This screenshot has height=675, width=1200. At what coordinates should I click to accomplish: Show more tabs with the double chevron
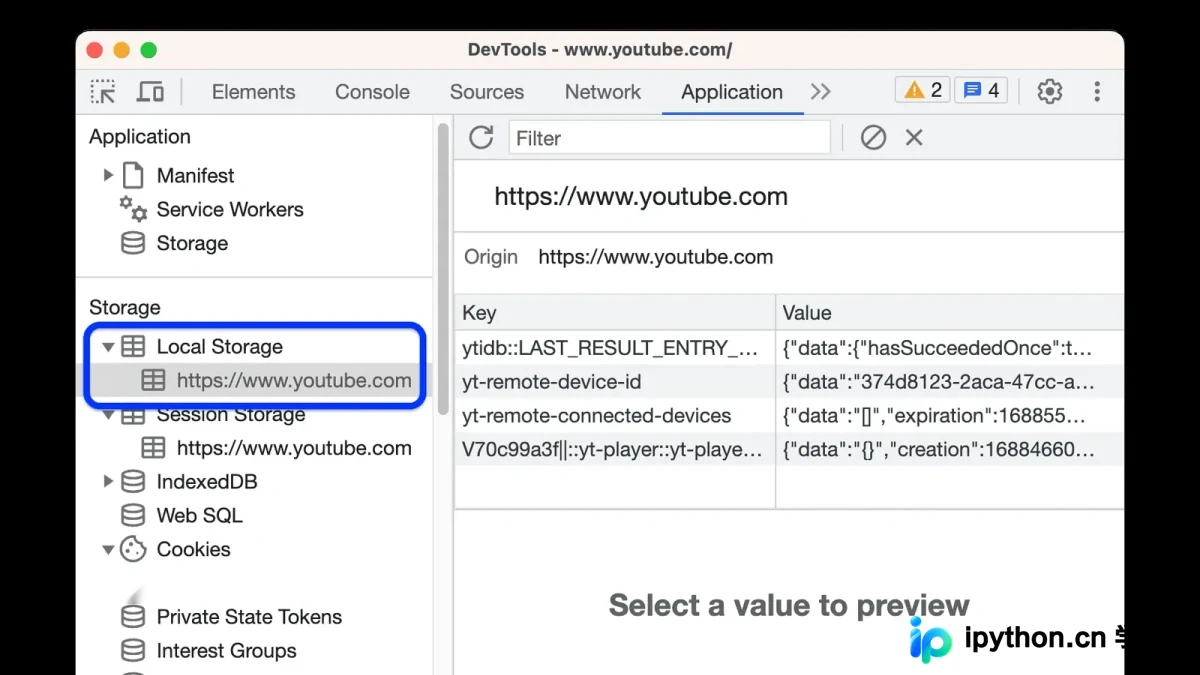[821, 91]
